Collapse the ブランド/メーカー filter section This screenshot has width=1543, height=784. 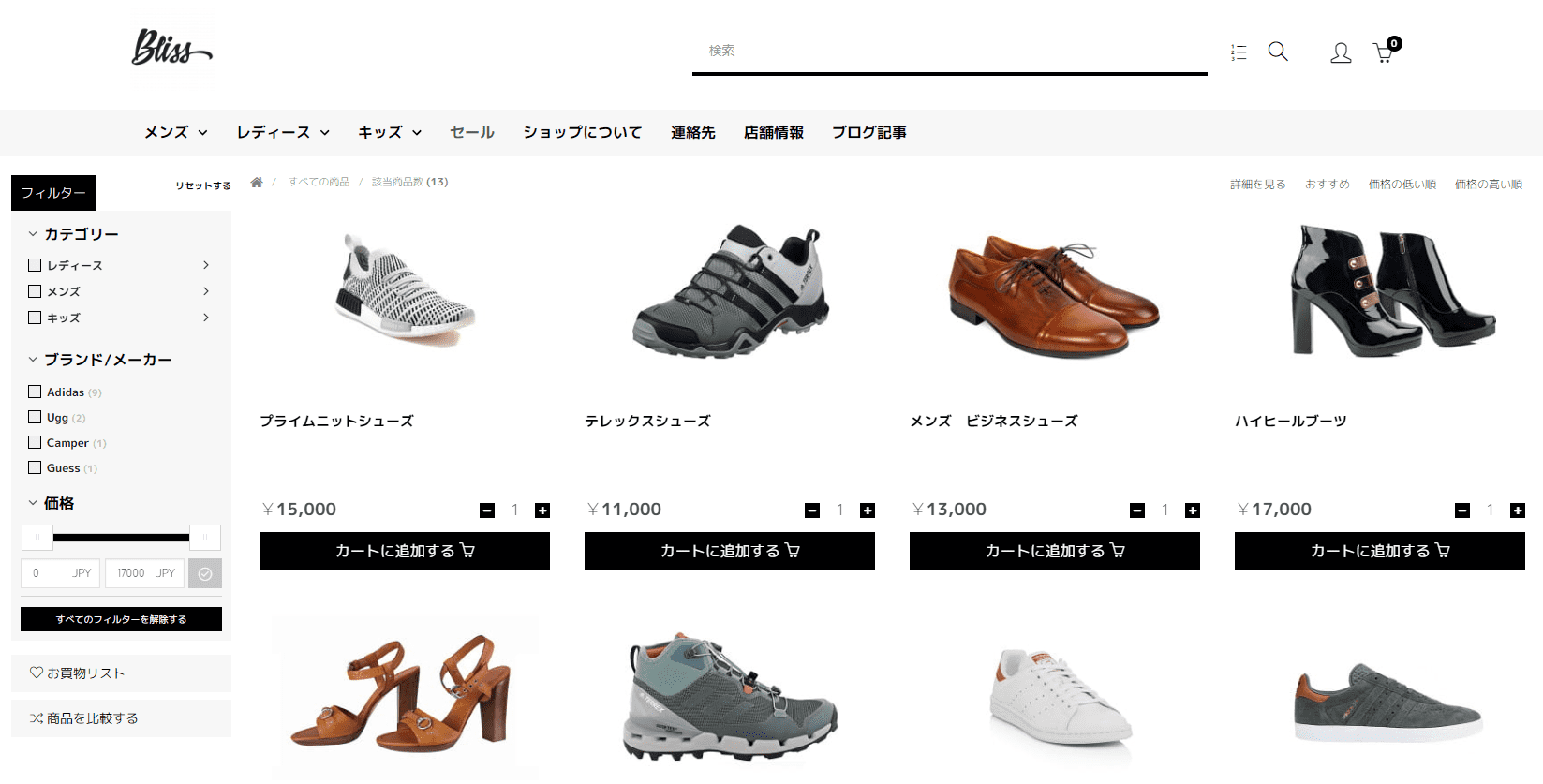tap(100, 360)
